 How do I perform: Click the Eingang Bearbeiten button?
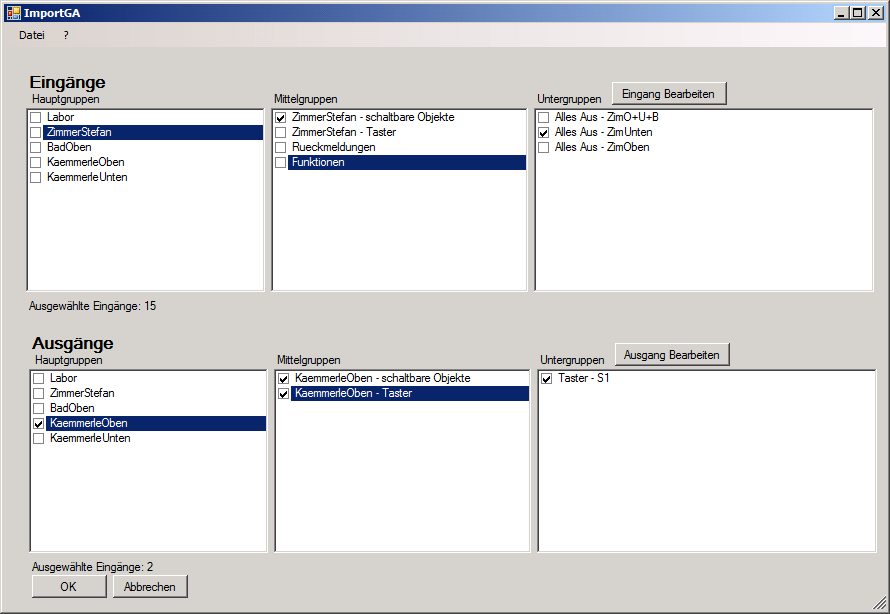[x=668, y=93]
